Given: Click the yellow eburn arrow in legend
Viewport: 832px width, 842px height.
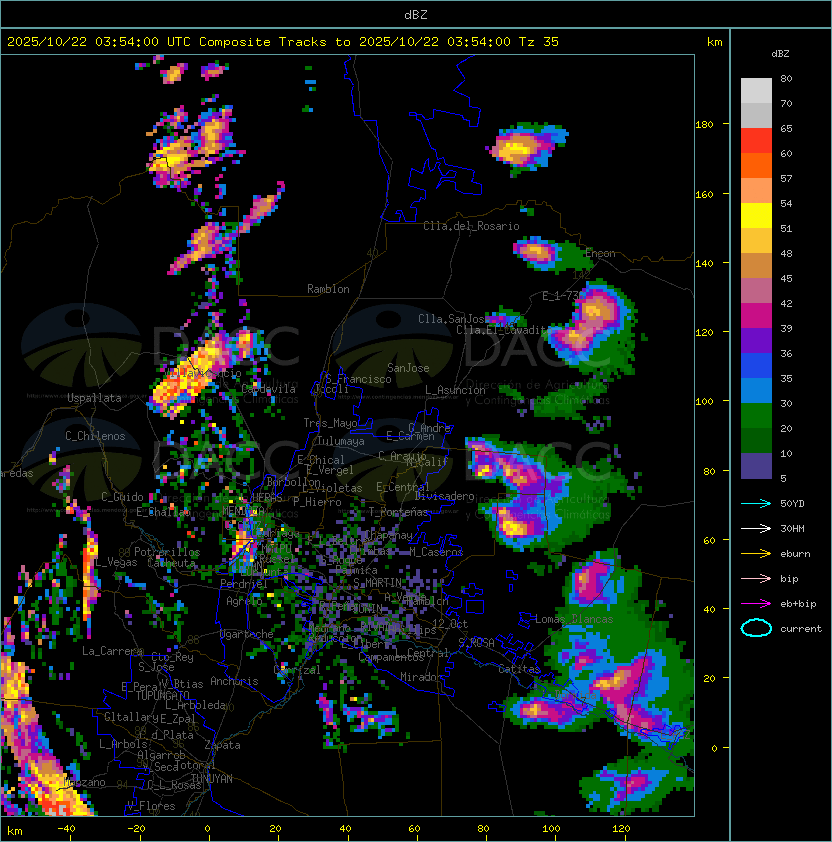Looking at the screenshot, I should pyautogui.click(x=756, y=554).
